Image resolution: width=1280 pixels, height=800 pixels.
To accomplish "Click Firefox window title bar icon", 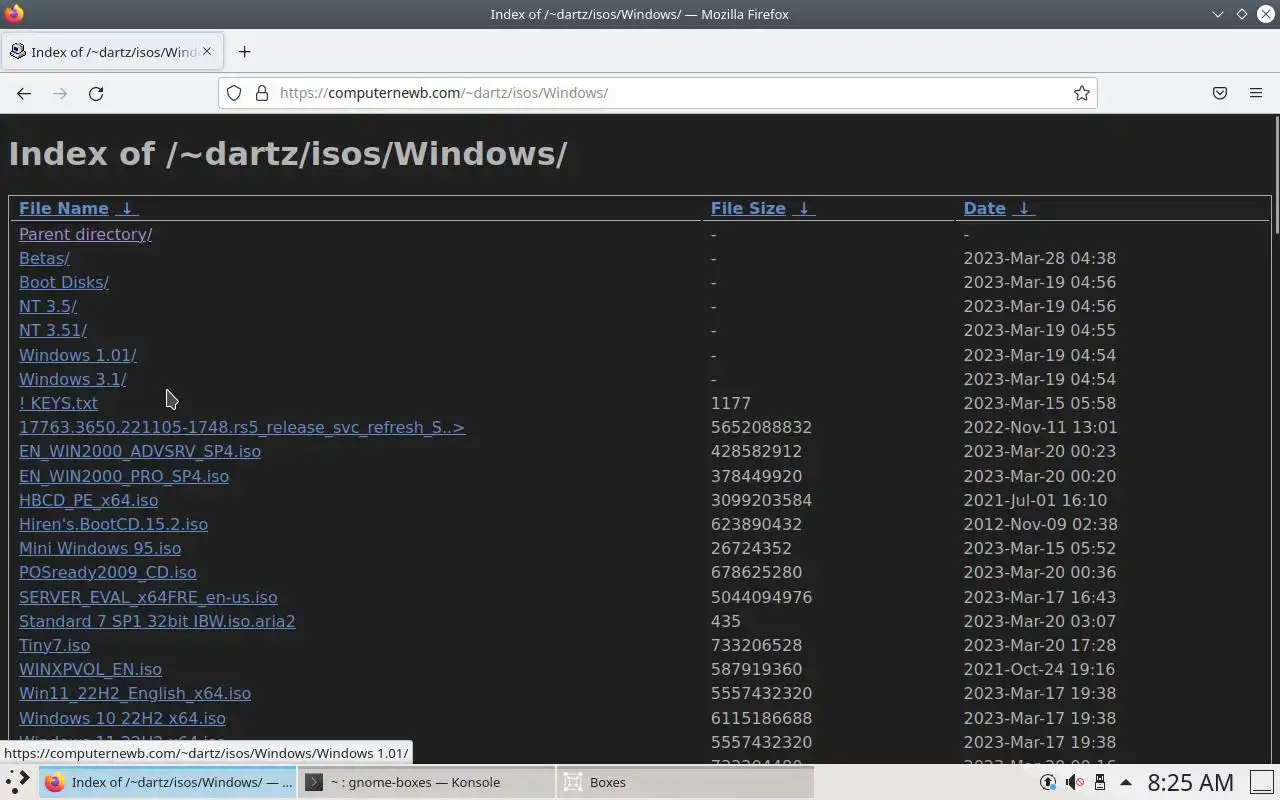I will pos(14,14).
